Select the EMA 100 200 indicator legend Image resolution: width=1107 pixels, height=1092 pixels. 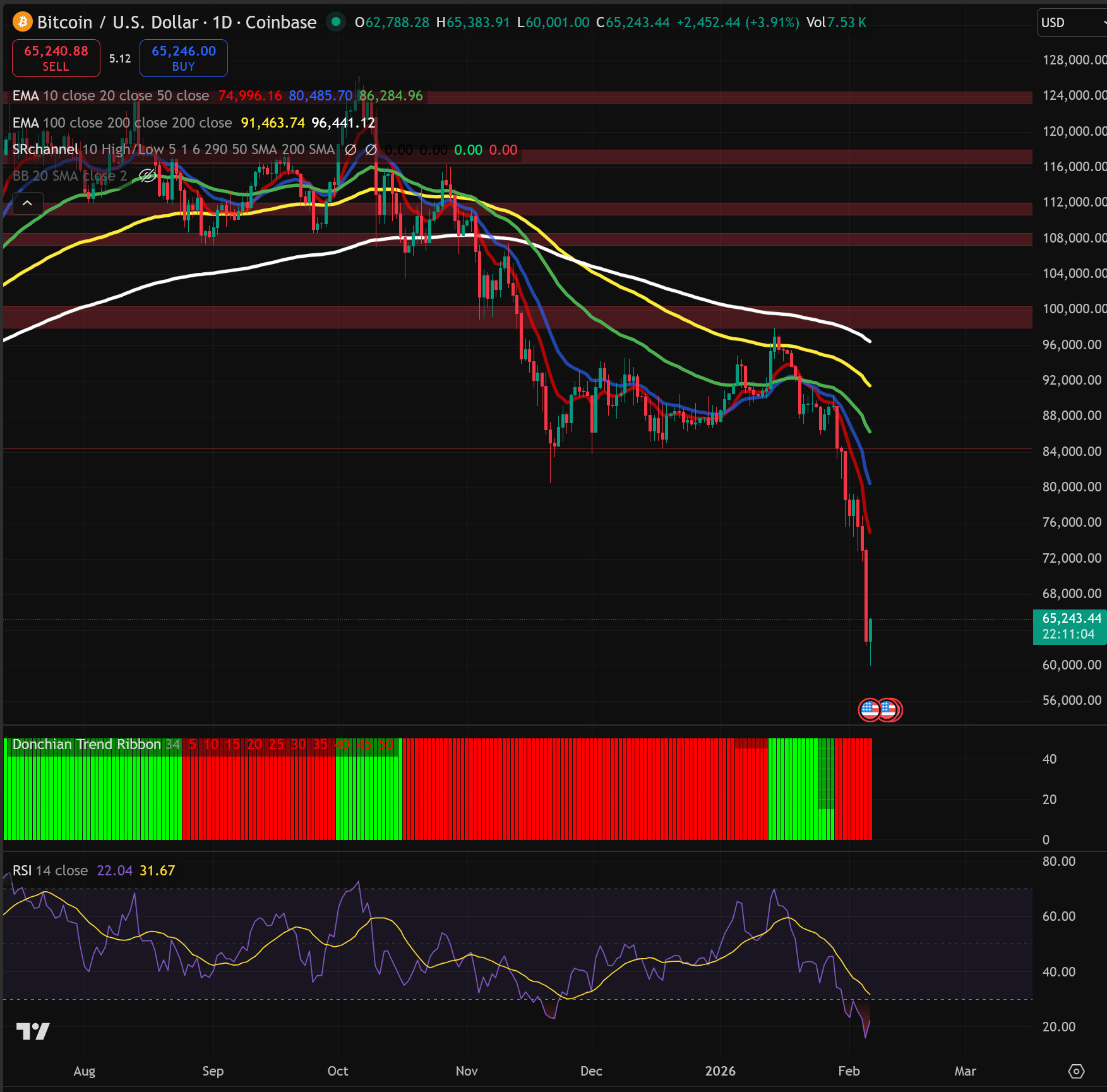(122, 123)
